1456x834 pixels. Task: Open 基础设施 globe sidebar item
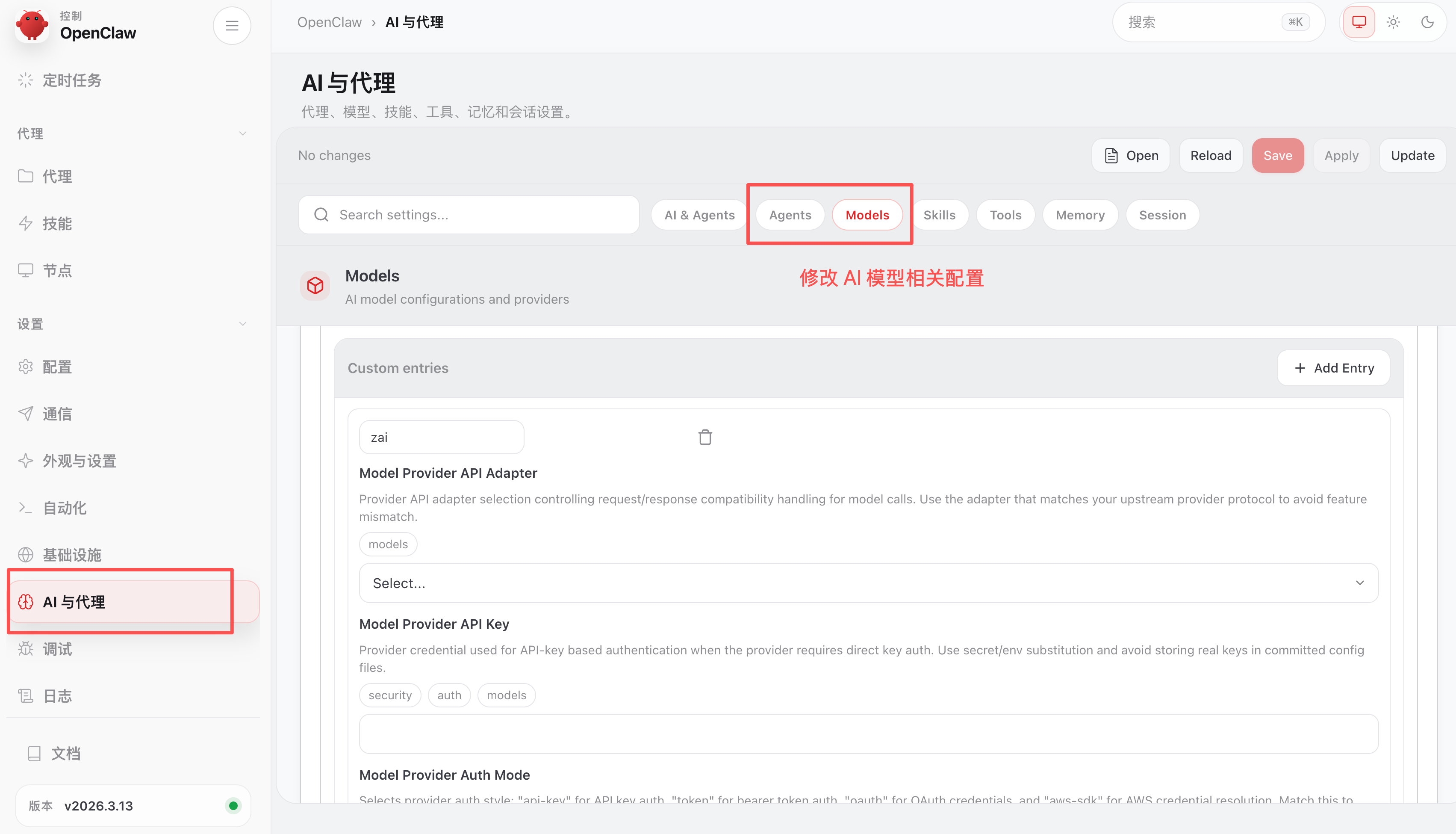(71, 555)
